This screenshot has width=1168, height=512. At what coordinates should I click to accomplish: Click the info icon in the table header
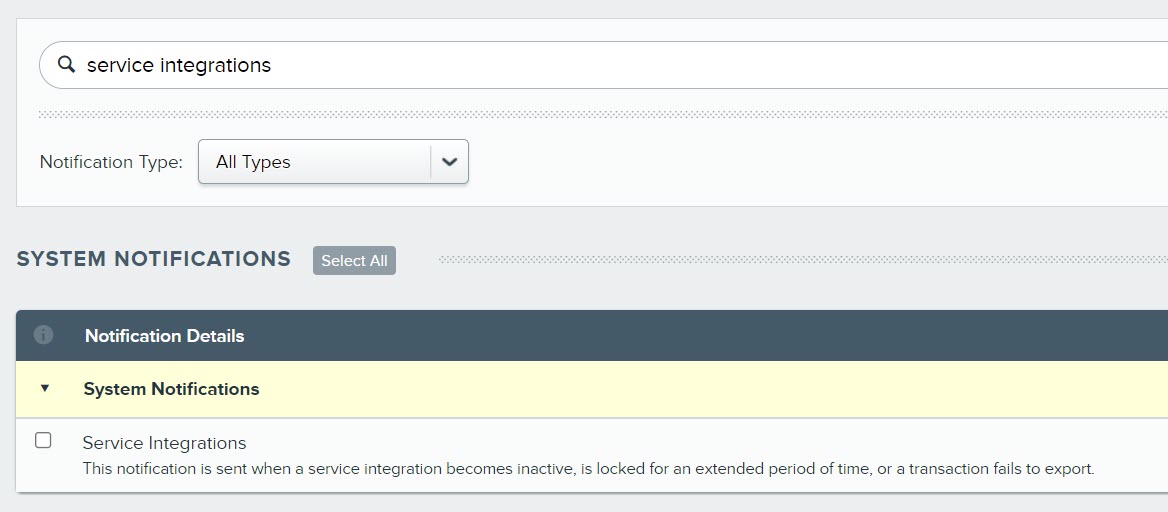43,335
